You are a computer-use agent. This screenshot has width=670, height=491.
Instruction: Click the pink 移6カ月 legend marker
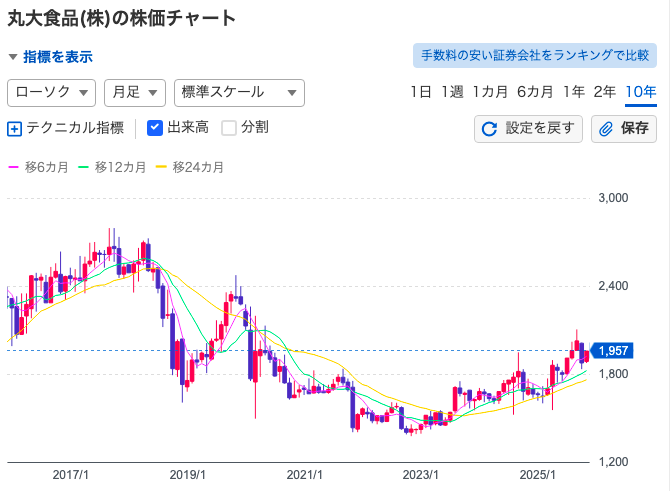pos(13,167)
